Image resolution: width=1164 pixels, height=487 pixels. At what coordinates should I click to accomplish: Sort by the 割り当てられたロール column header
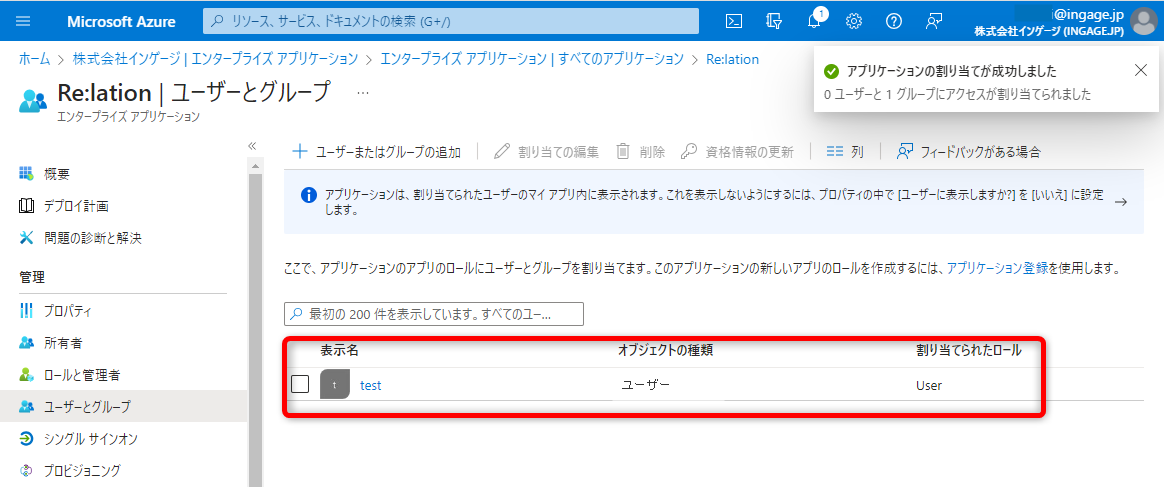click(x=969, y=350)
